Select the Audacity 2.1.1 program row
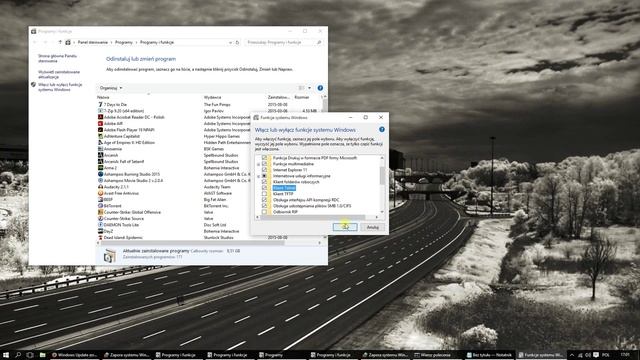Screen dimensions: 640x360 coord(116,187)
